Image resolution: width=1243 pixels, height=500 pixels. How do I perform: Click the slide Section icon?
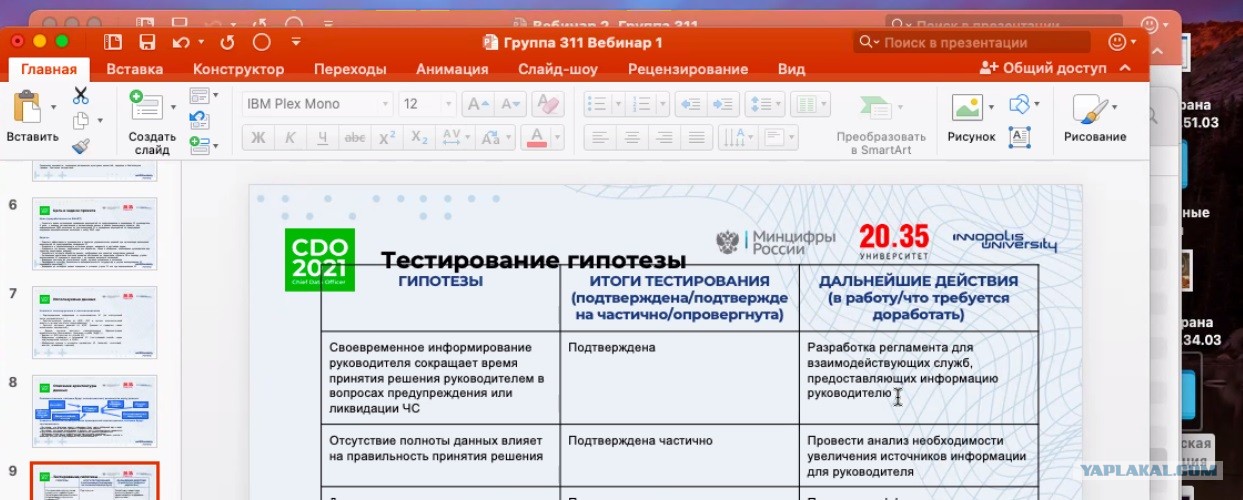pyautogui.click(x=199, y=145)
